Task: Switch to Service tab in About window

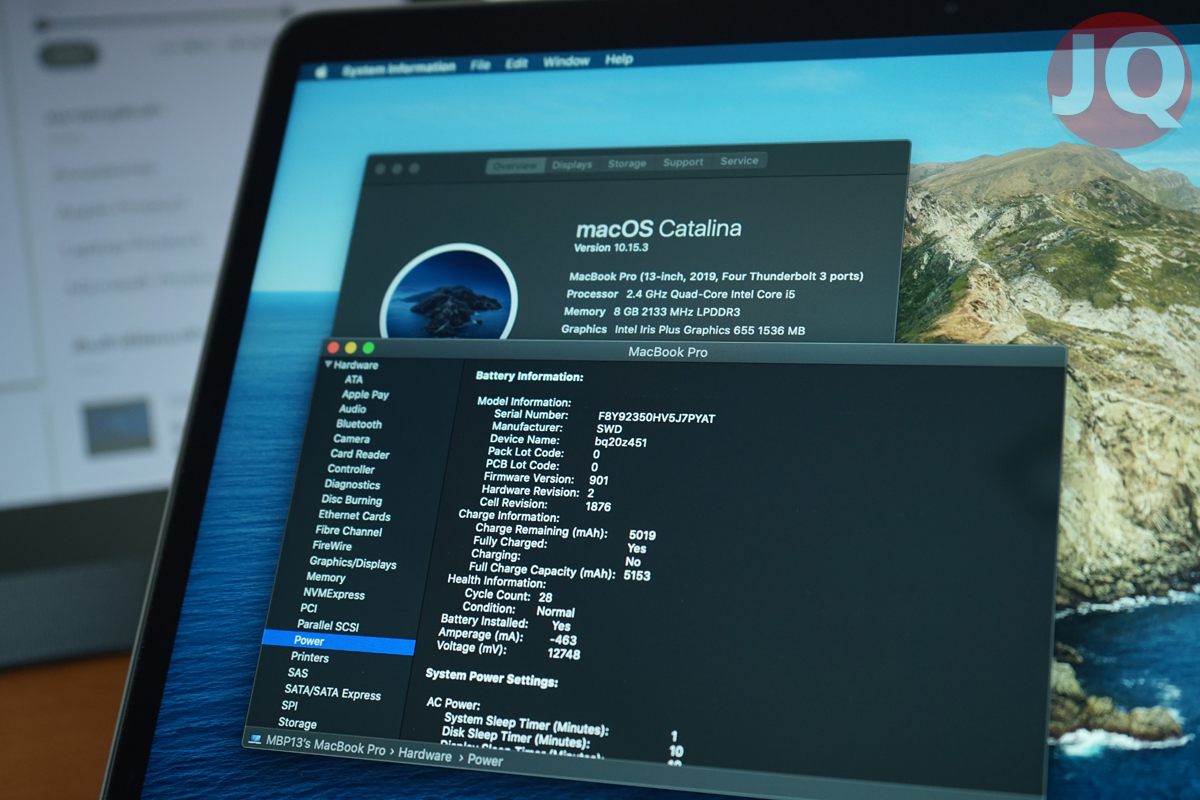Action: pos(739,161)
